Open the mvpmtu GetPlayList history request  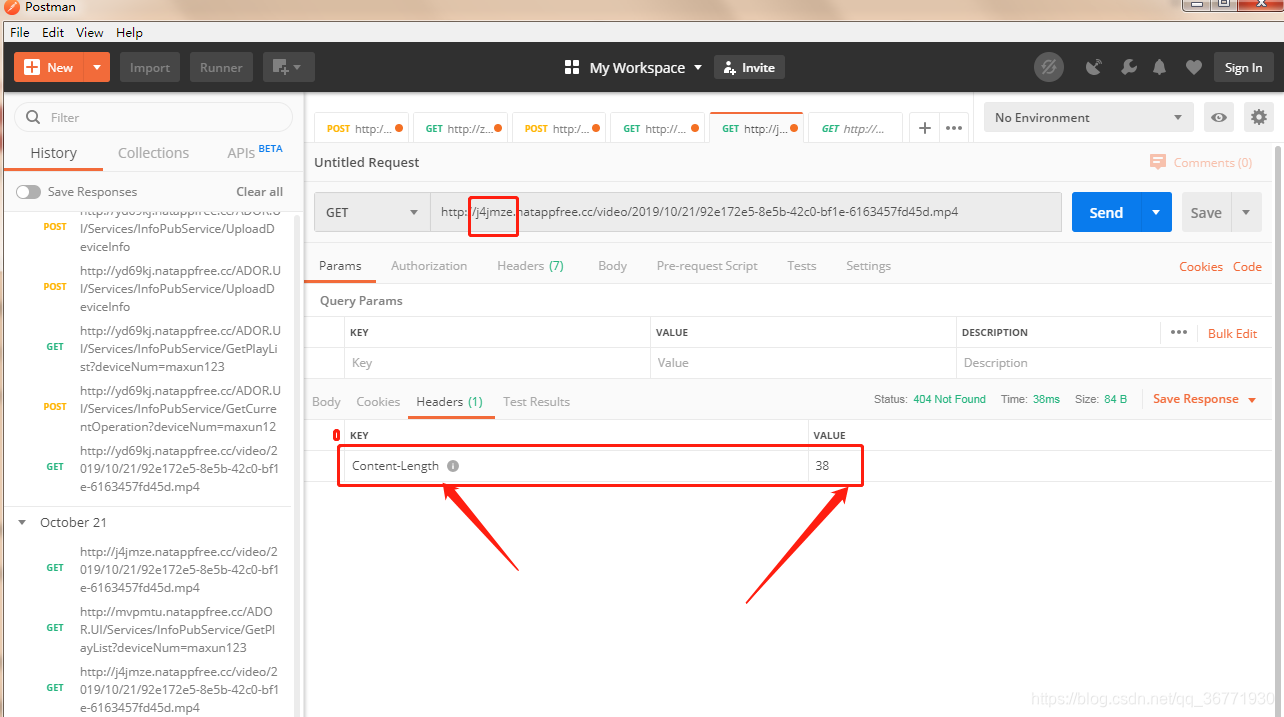178,629
